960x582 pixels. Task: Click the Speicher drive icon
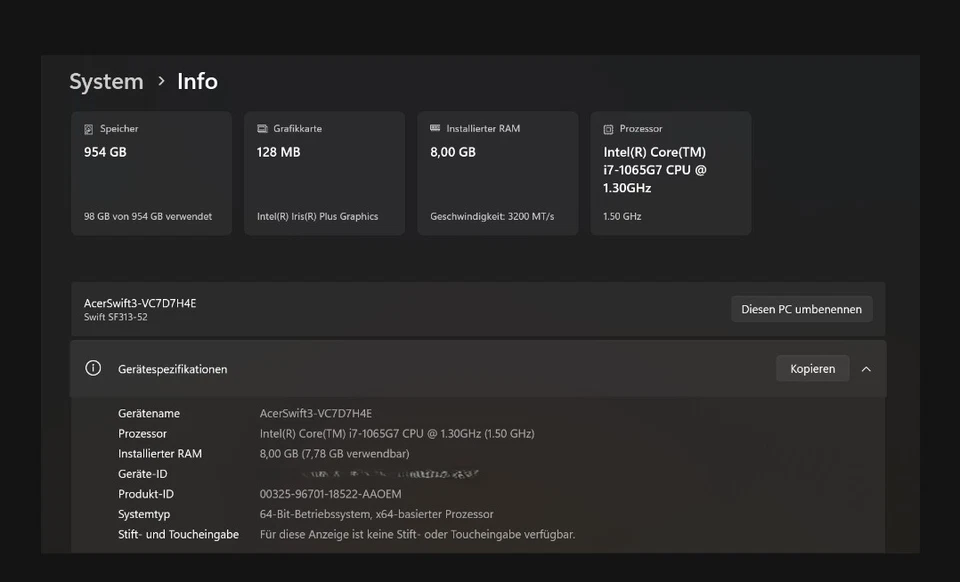pos(87,128)
